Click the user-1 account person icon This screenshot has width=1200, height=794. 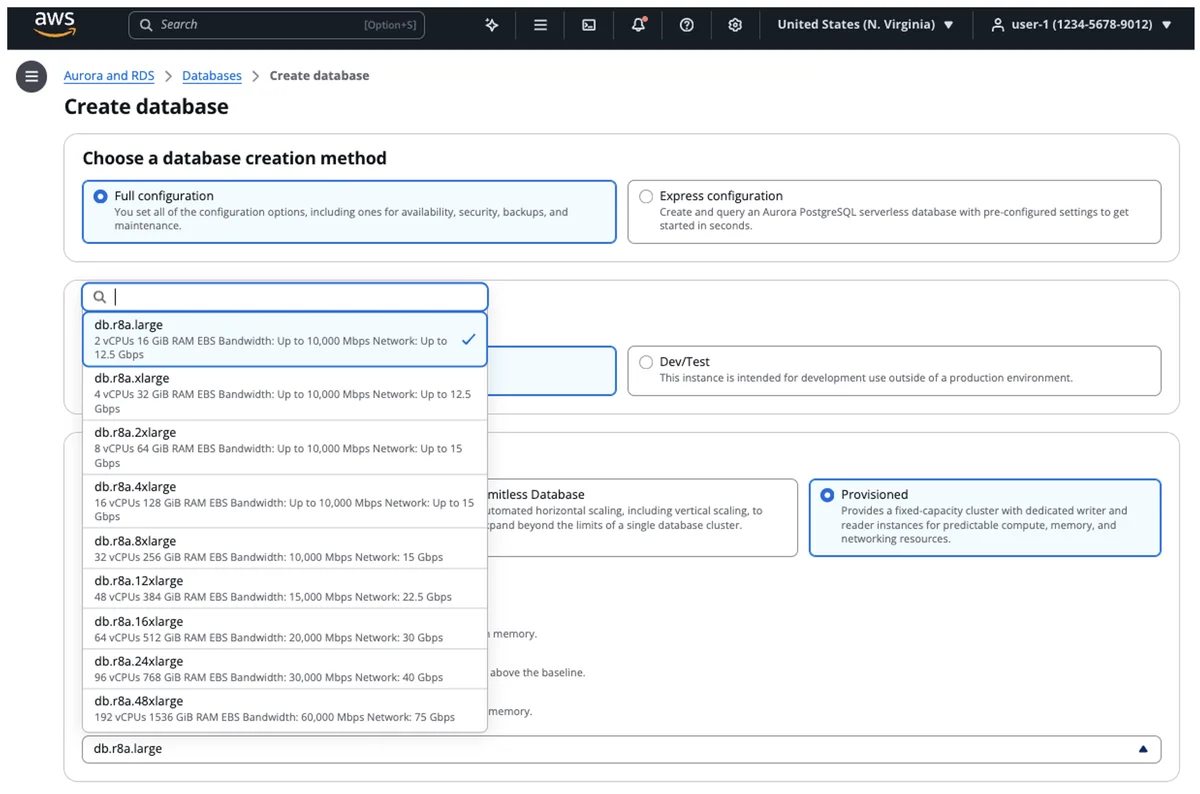pos(997,25)
